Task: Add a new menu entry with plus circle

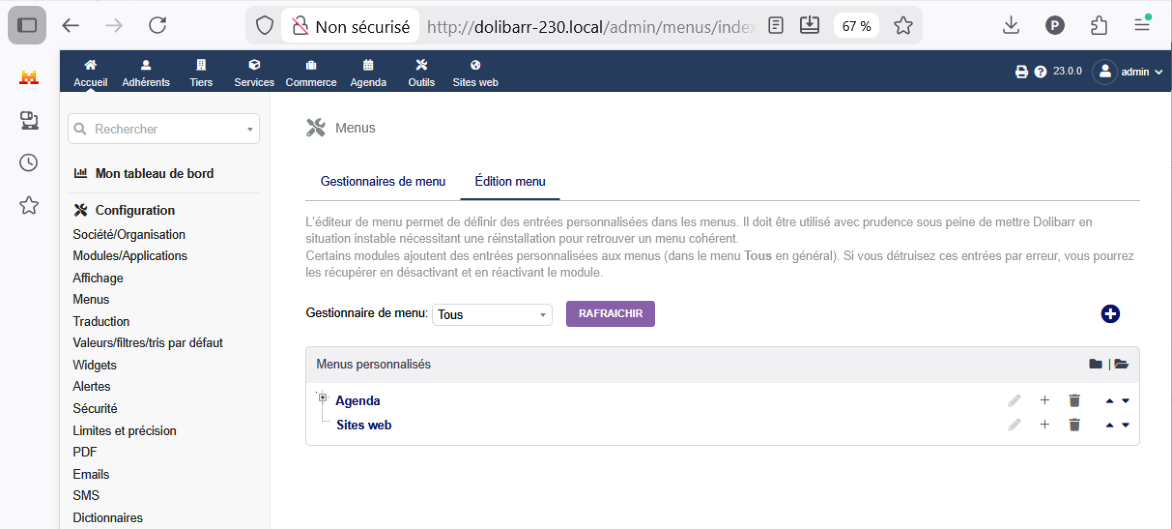Action: coord(1110,314)
